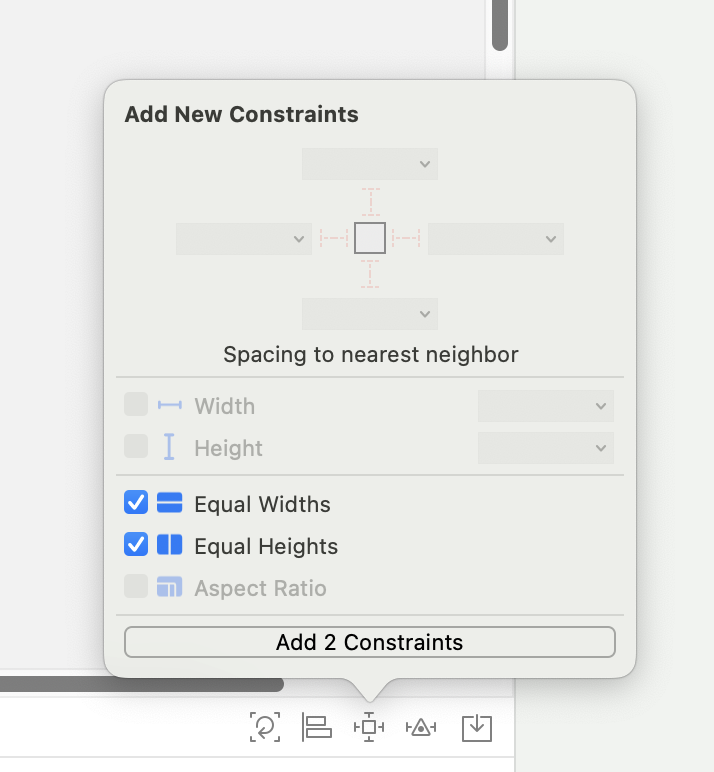The width and height of the screenshot is (714, 772).
Task: Open Resolve Auto Layout Issues tool
Action: (x=421, y=727)
